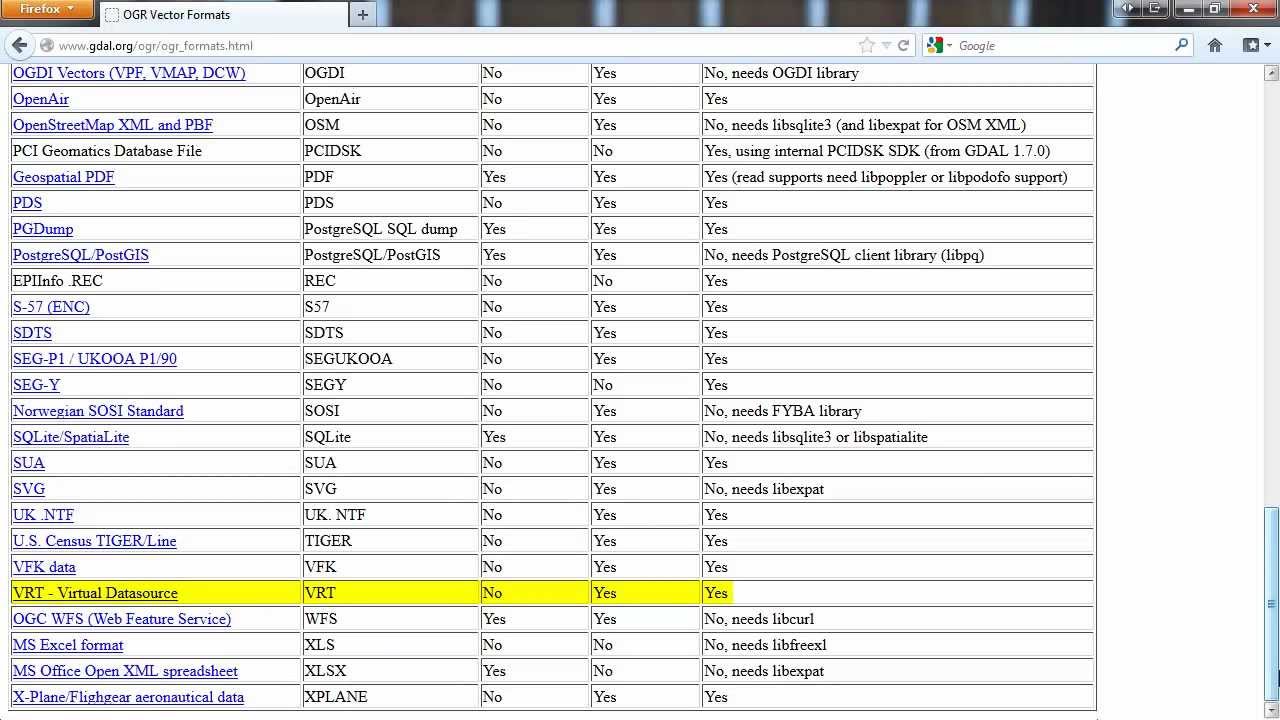The image size is (1280, 720).
Task: Go to the Firefox home page icon
Action: [x=1215, y=45]
